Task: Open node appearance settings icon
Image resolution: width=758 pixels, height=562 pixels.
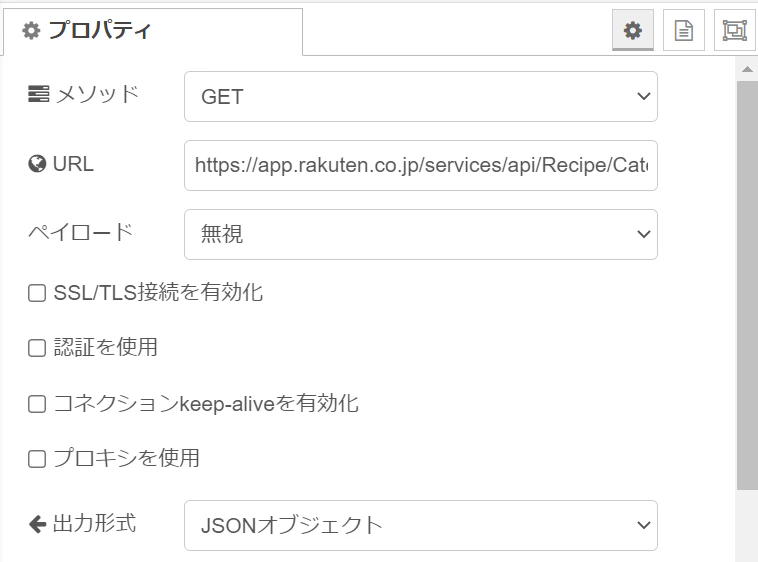Action: pyautogui.click(x=734, y=30)
